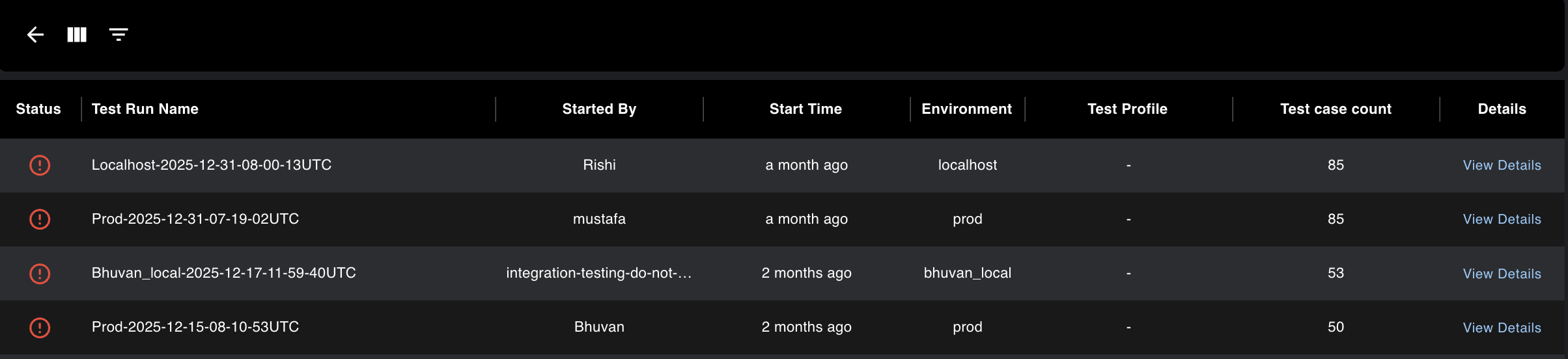View Details for Prod-2025-12-31-07-19-02UTC run
The image size is (1568, 359).
click(x=1502, y=219)
